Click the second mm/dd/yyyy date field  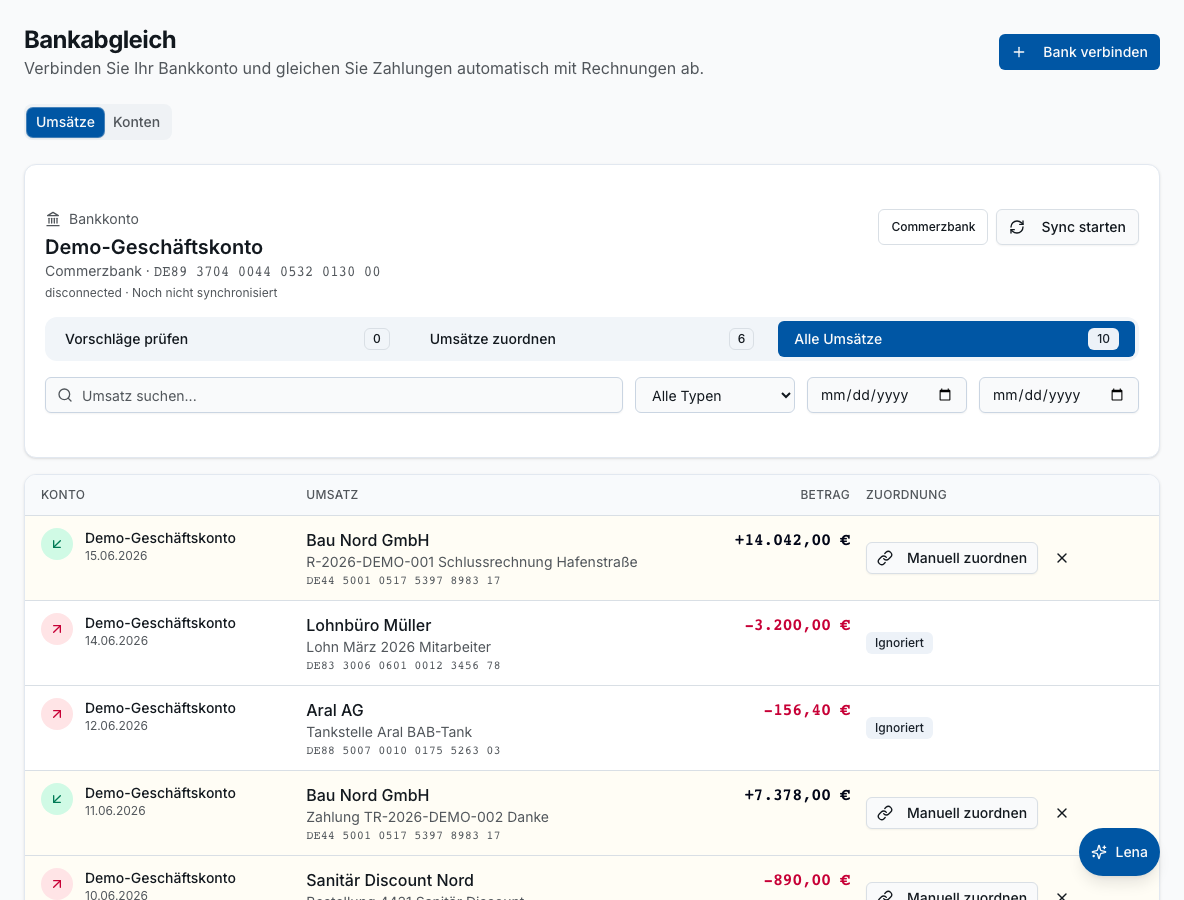click(x=1059, y=395)
